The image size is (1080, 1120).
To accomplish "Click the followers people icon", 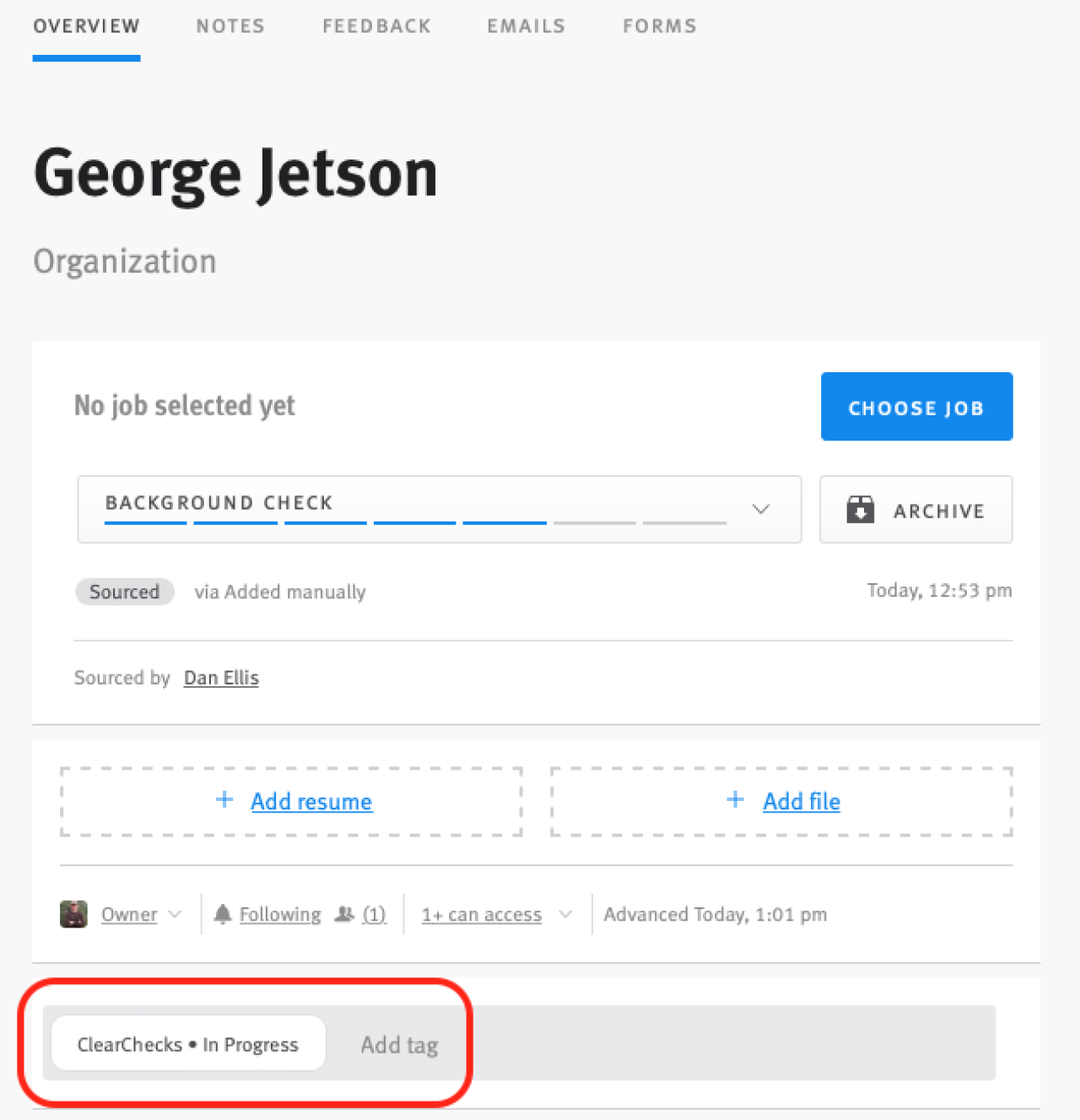I will tap(344, 914).
